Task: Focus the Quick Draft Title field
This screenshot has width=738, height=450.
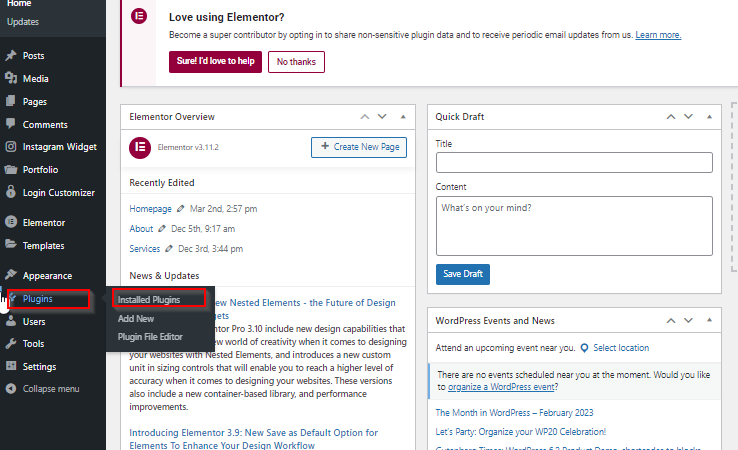Action: coord(574,162)
